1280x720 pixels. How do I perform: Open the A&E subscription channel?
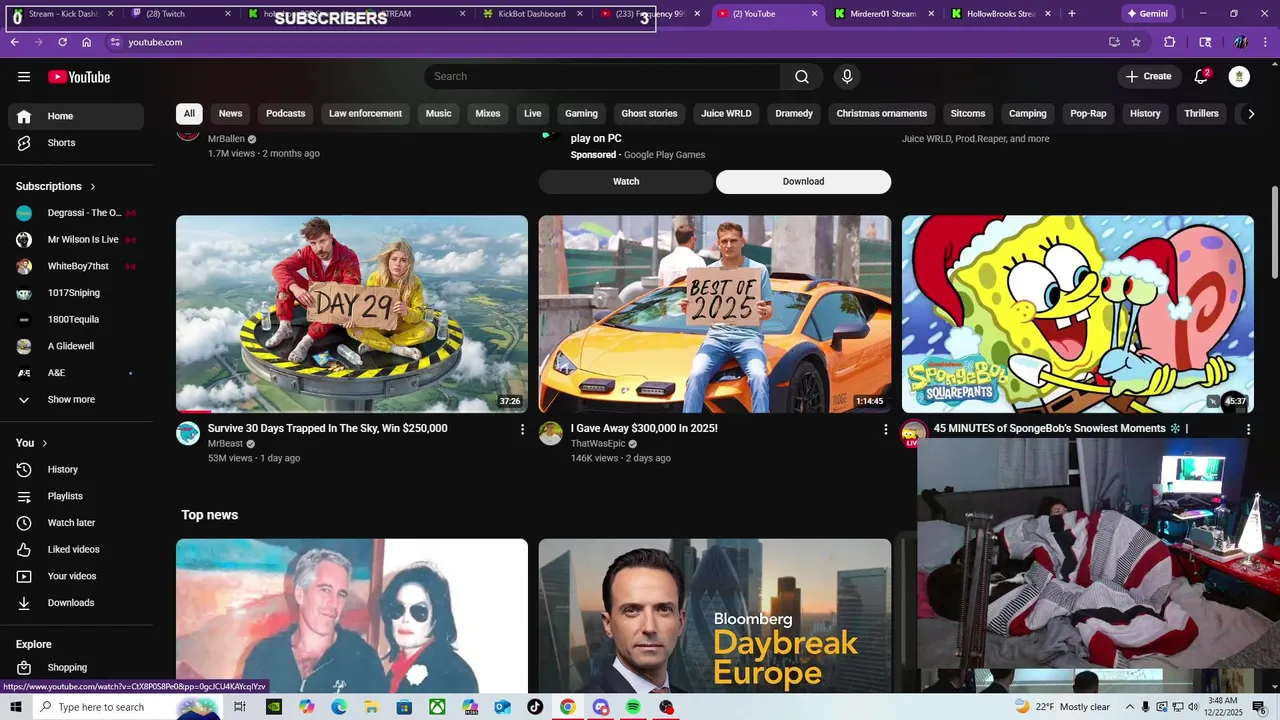tap(76, 373)
